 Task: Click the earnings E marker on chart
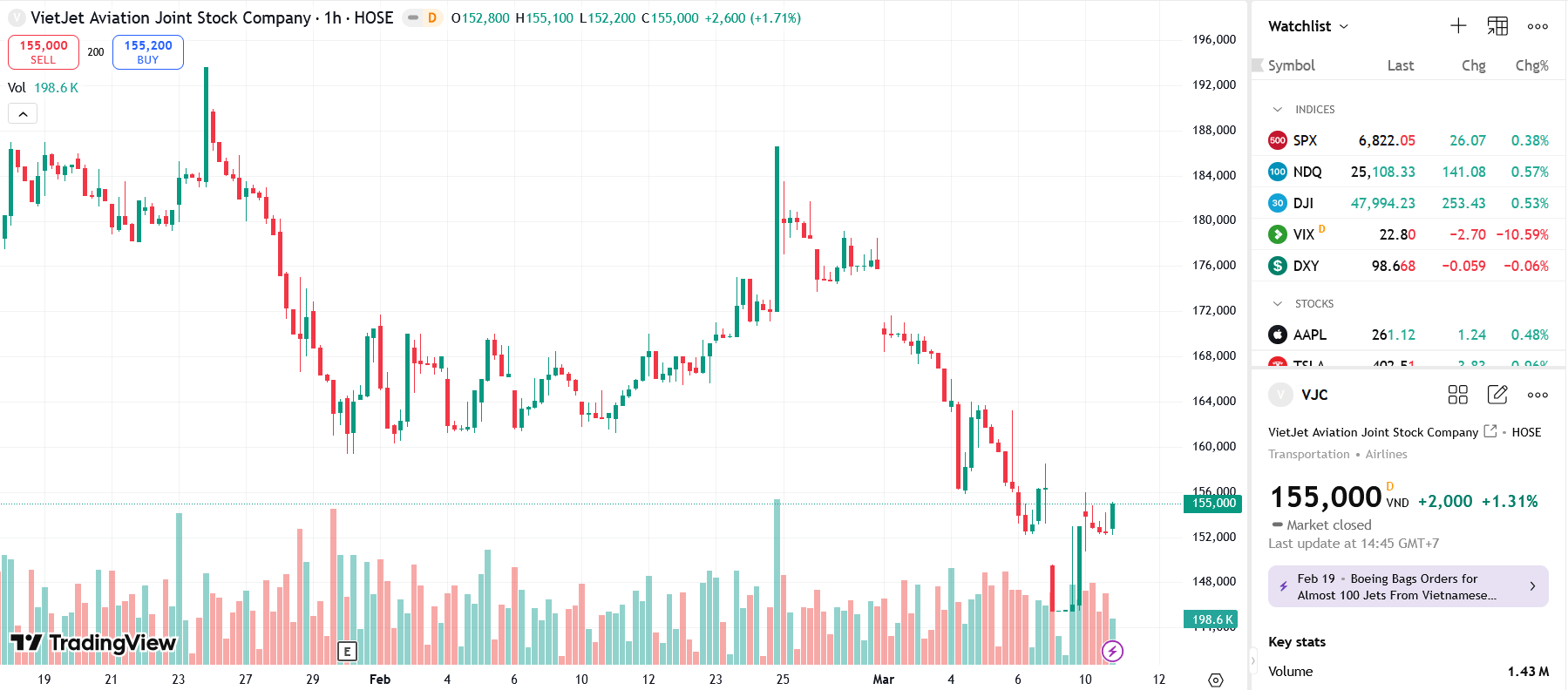point(347,651)
